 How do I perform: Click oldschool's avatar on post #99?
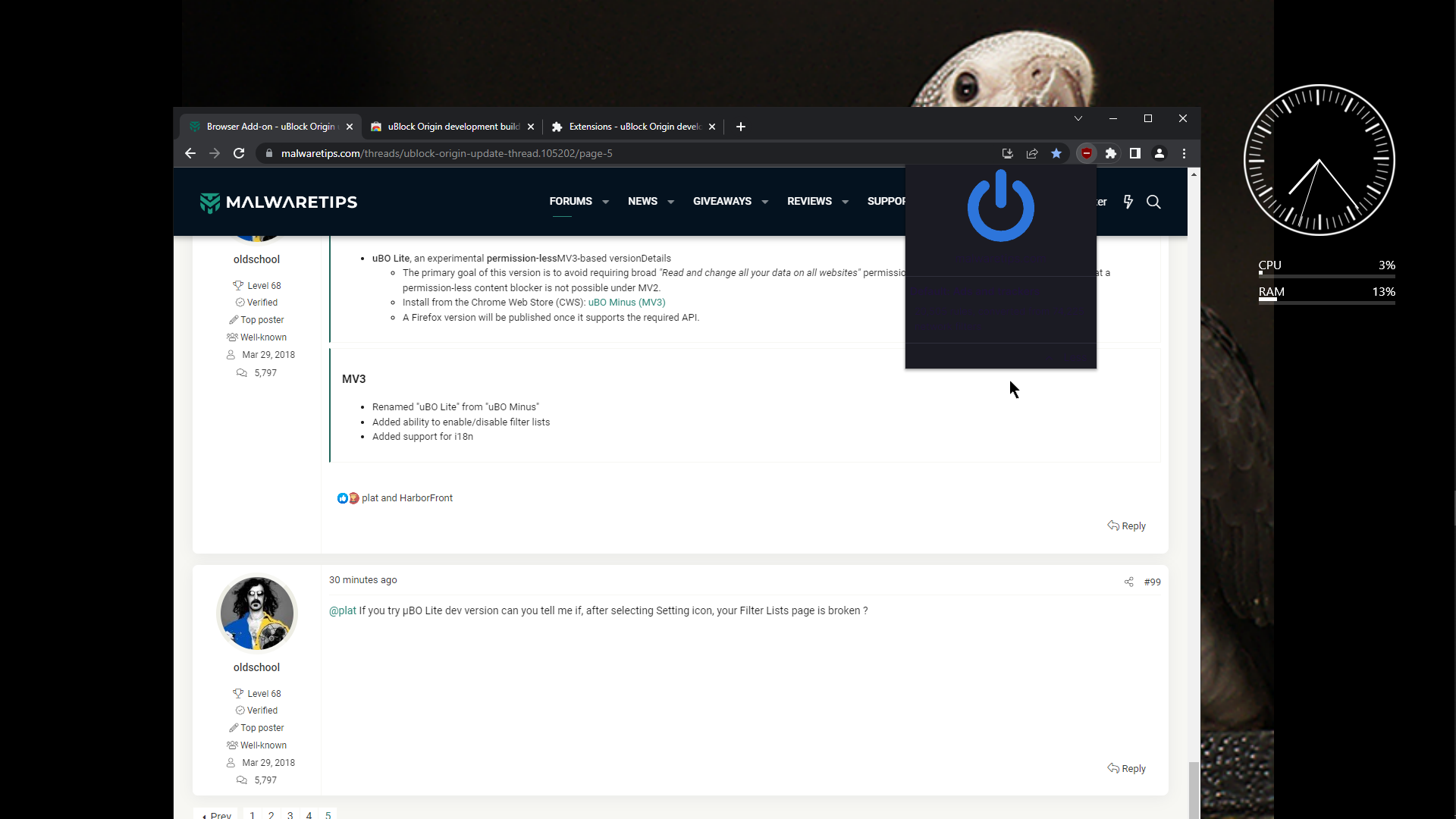coord(256,613)
